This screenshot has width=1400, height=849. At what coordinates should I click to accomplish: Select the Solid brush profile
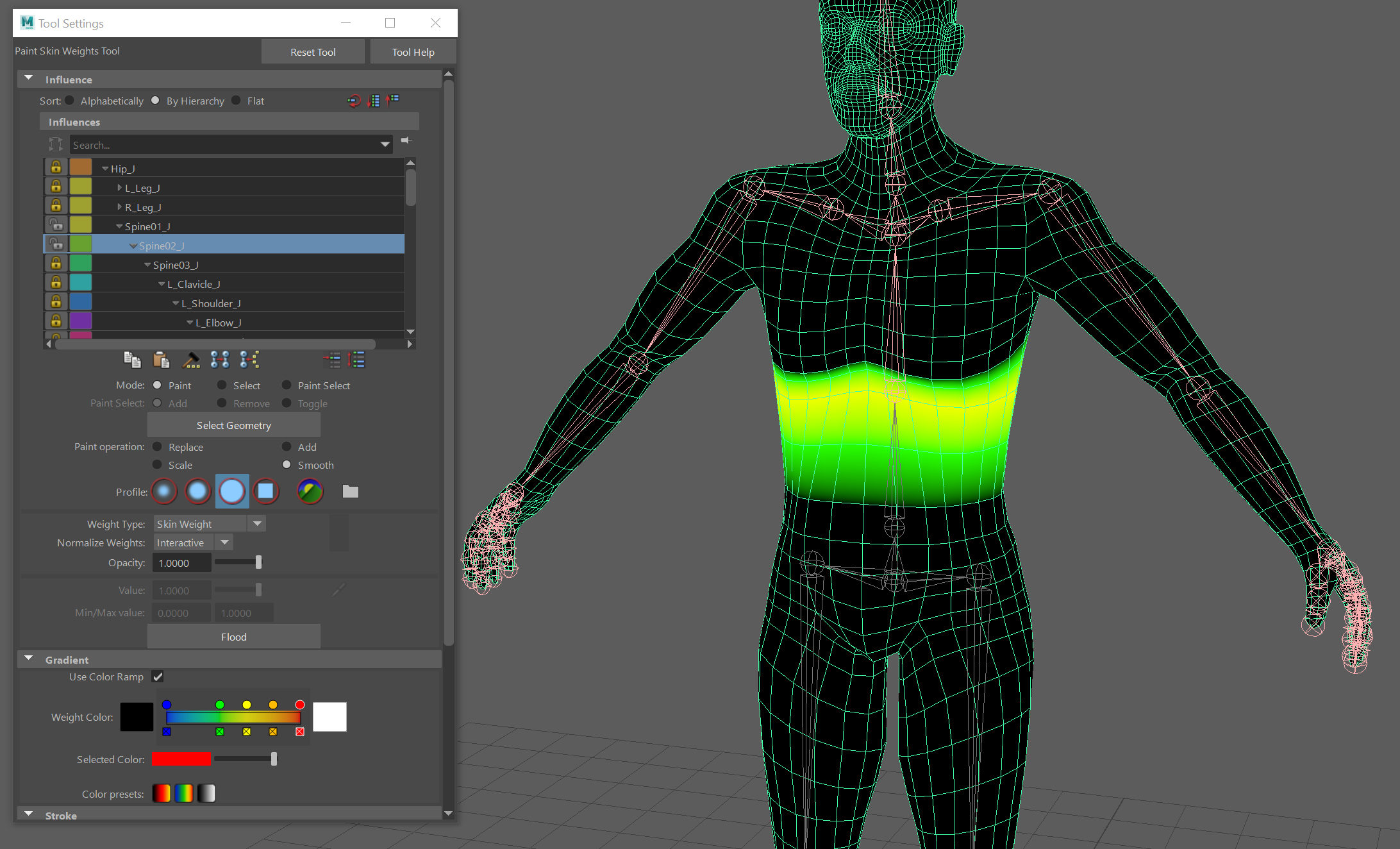point(231,492)
